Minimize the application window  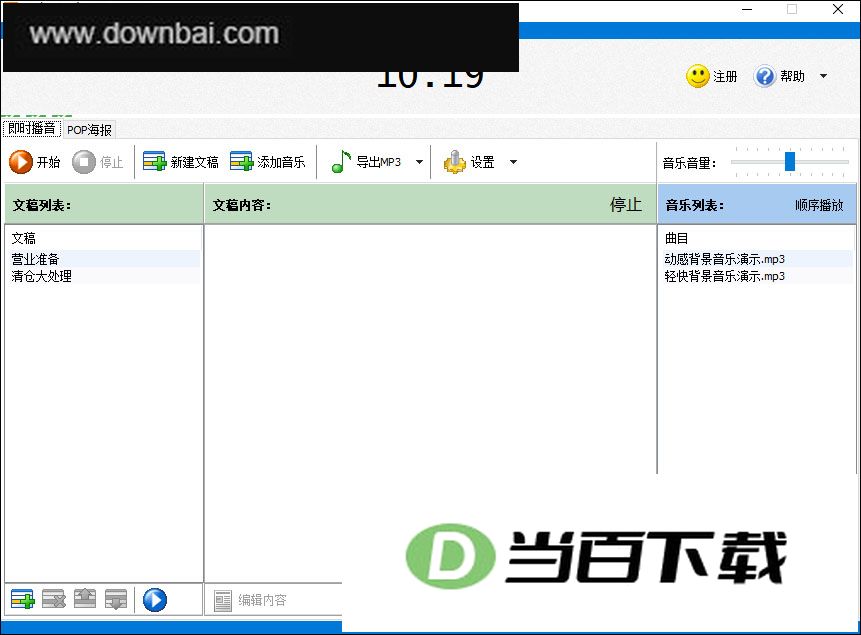coord(747,9)
